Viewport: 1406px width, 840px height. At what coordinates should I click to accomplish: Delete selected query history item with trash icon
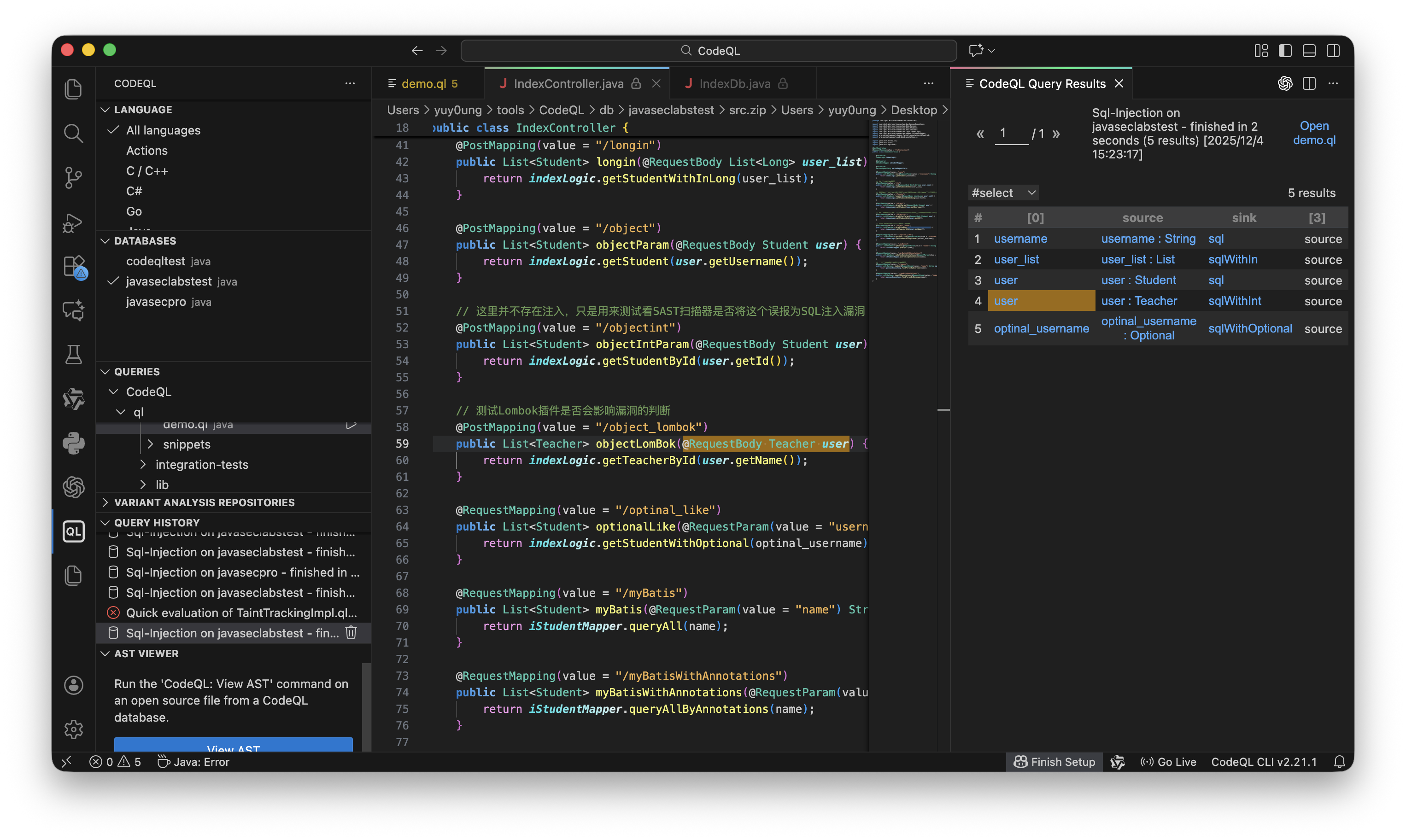tap(351, 633)
